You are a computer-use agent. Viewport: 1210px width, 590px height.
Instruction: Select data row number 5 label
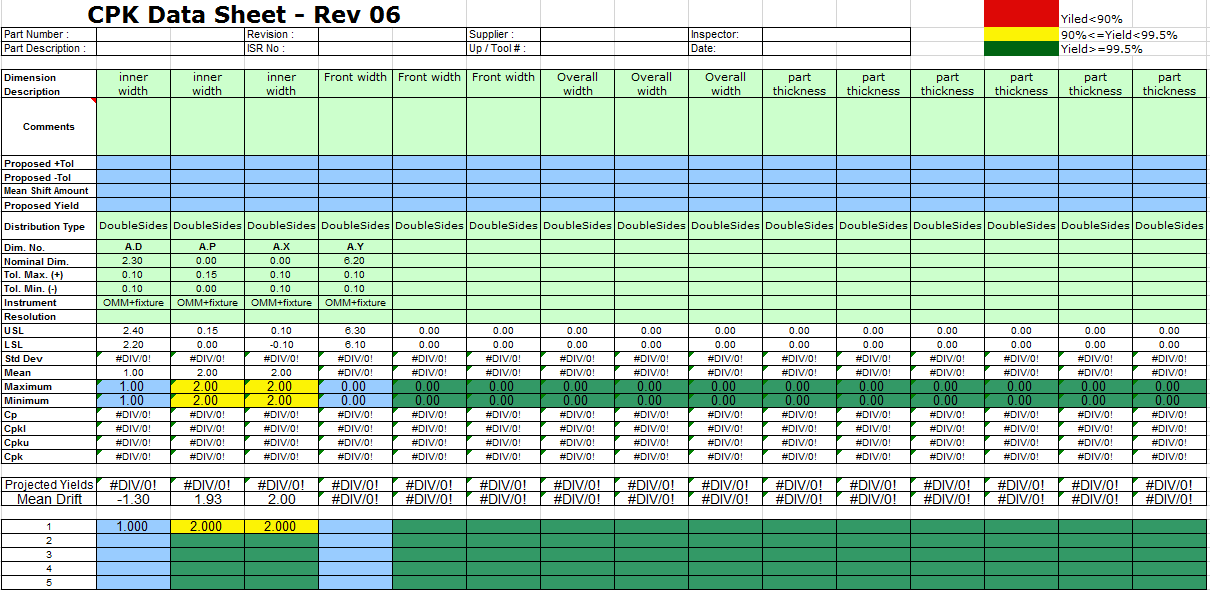pyautogui.click(x=49, y=582)
